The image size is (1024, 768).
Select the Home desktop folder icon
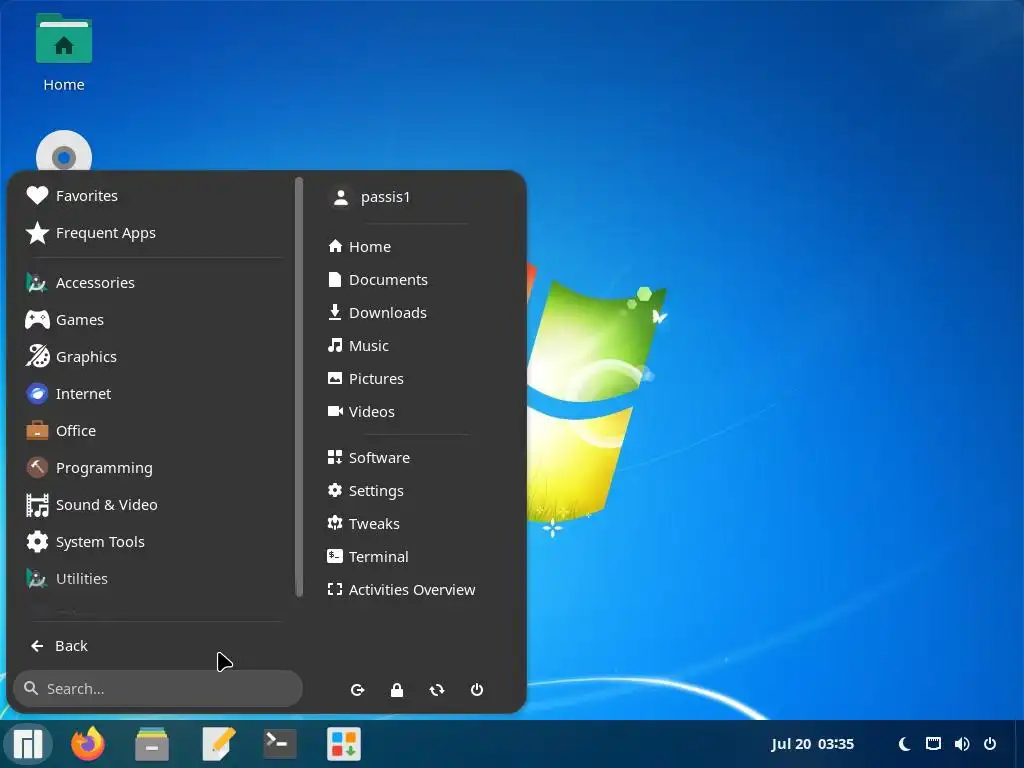[x=64, y=54]
